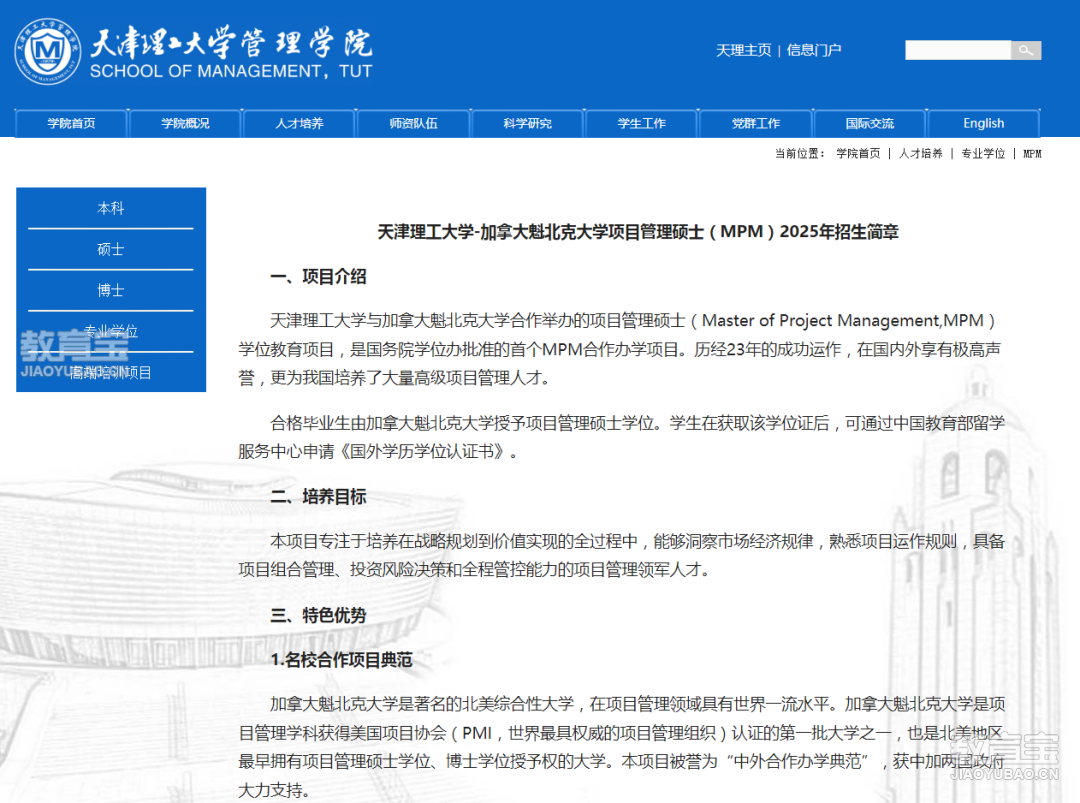Open 人才培养 in the main navigation bar

point(299,123)
